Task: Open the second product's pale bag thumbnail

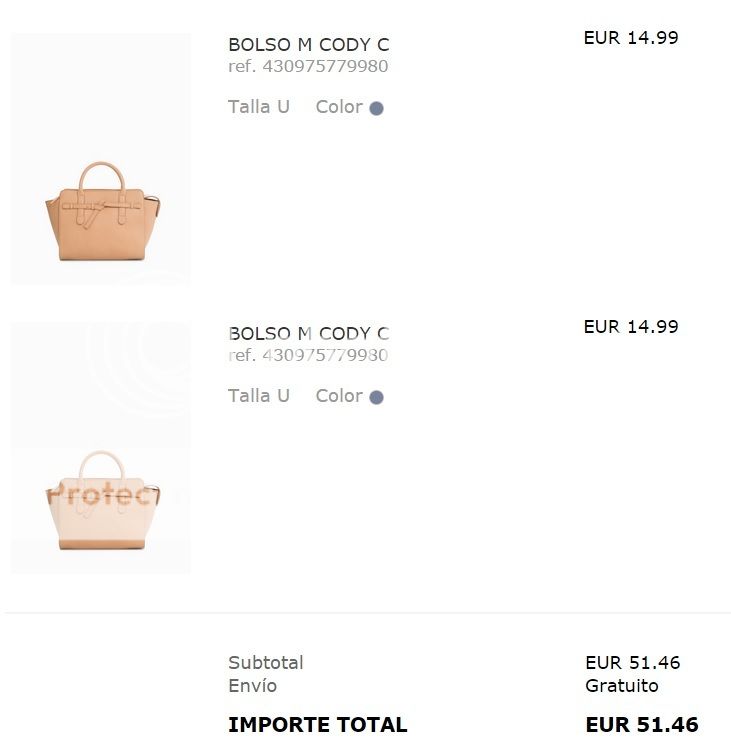Action: point(102,499)
